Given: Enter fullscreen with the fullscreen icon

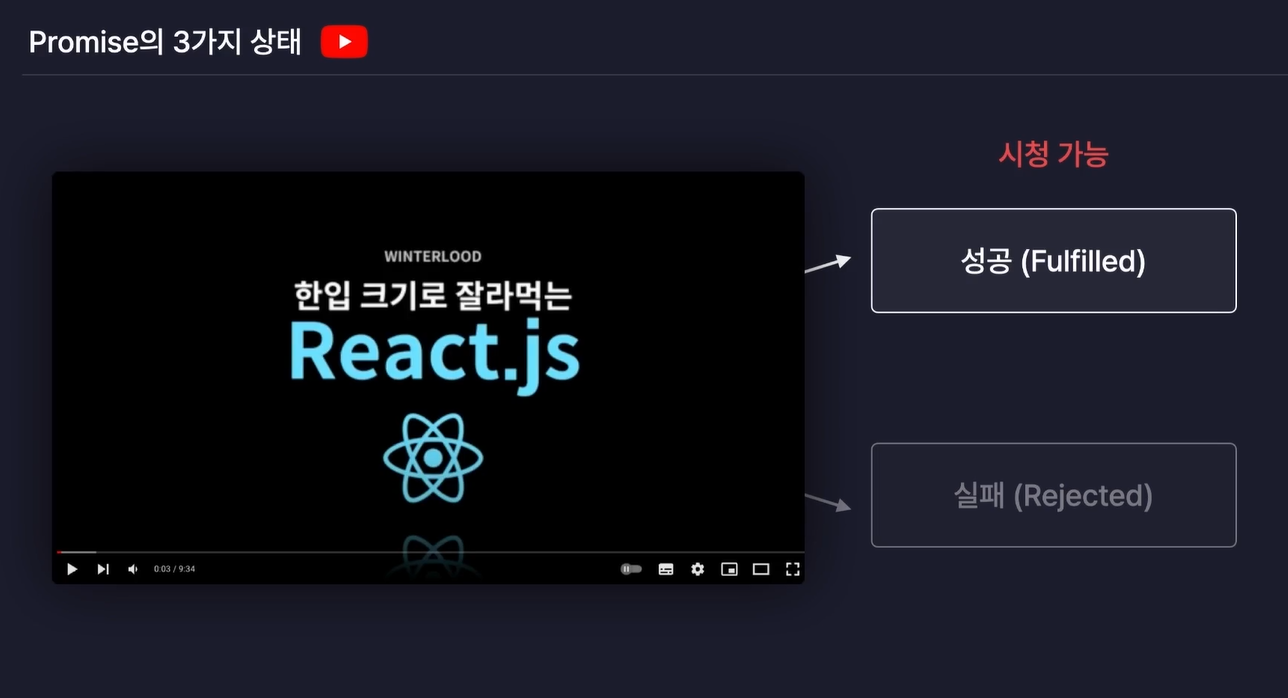Looking at the screenshot, I should click(793, 569).
